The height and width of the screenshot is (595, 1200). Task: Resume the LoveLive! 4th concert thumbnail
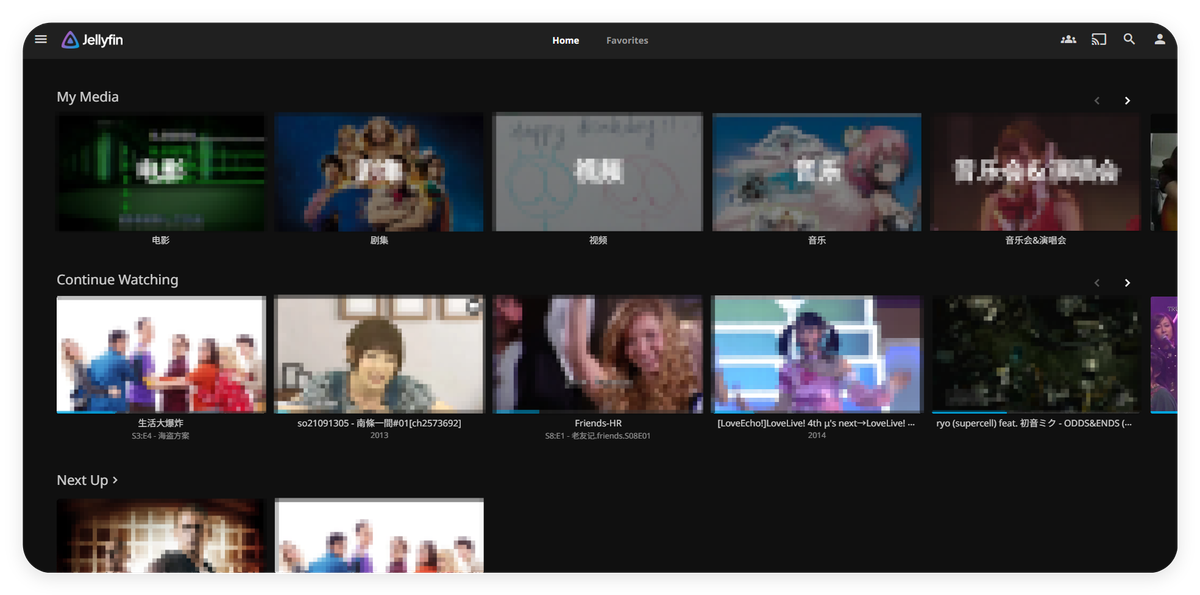click(817, 354)
